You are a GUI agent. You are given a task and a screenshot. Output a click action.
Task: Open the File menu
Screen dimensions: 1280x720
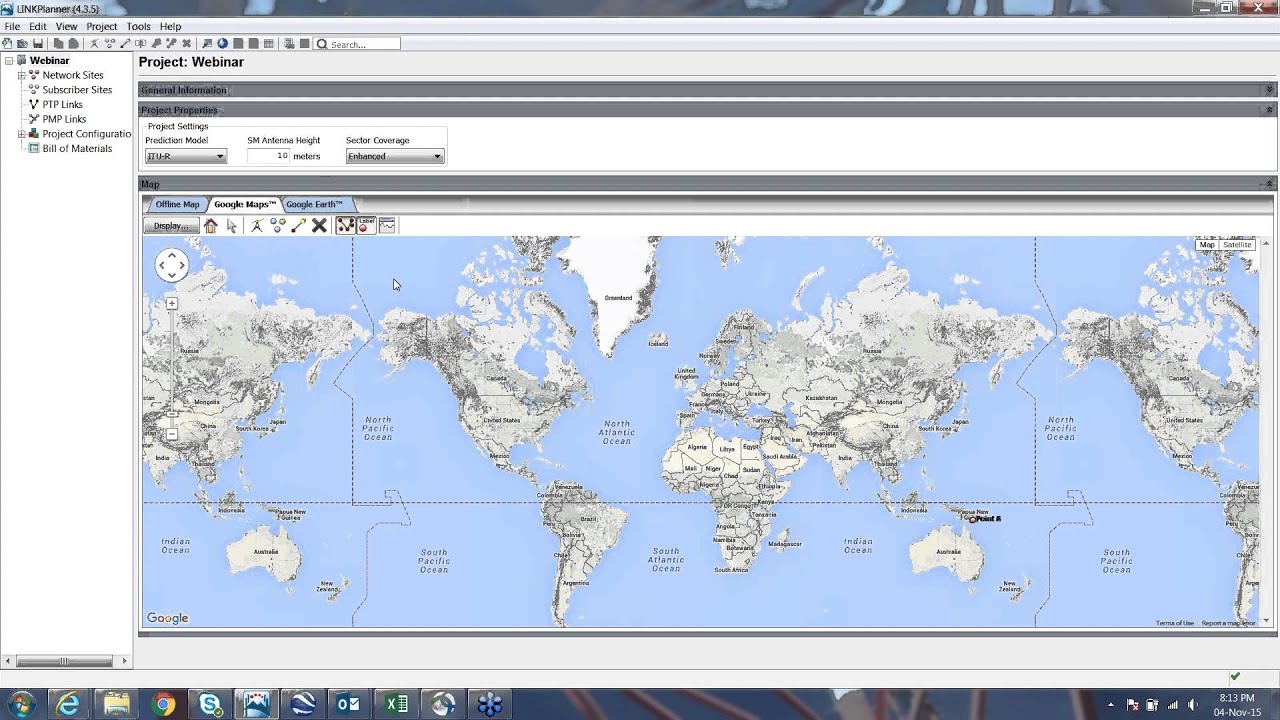(12, 26)
